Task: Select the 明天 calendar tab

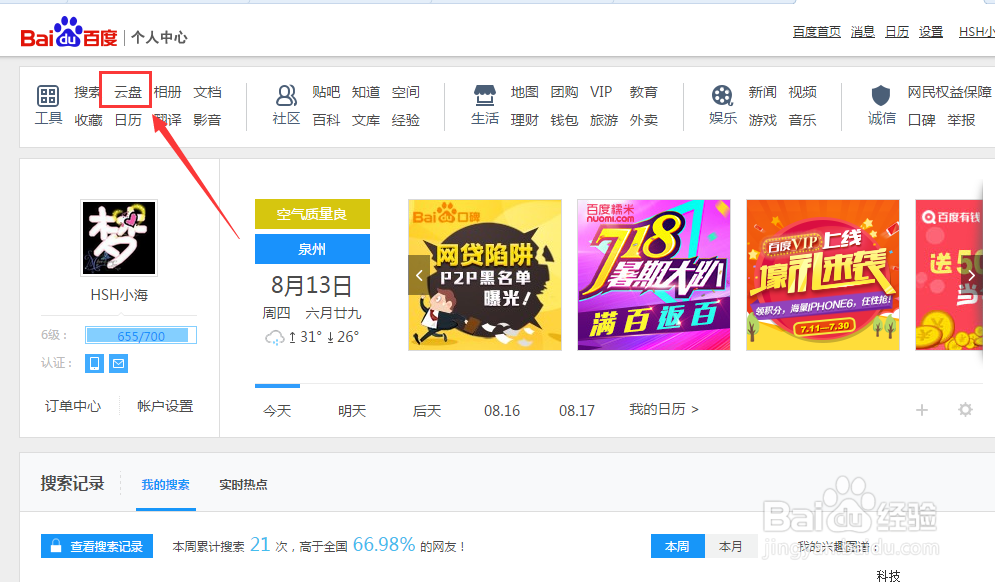Action: 352,411
